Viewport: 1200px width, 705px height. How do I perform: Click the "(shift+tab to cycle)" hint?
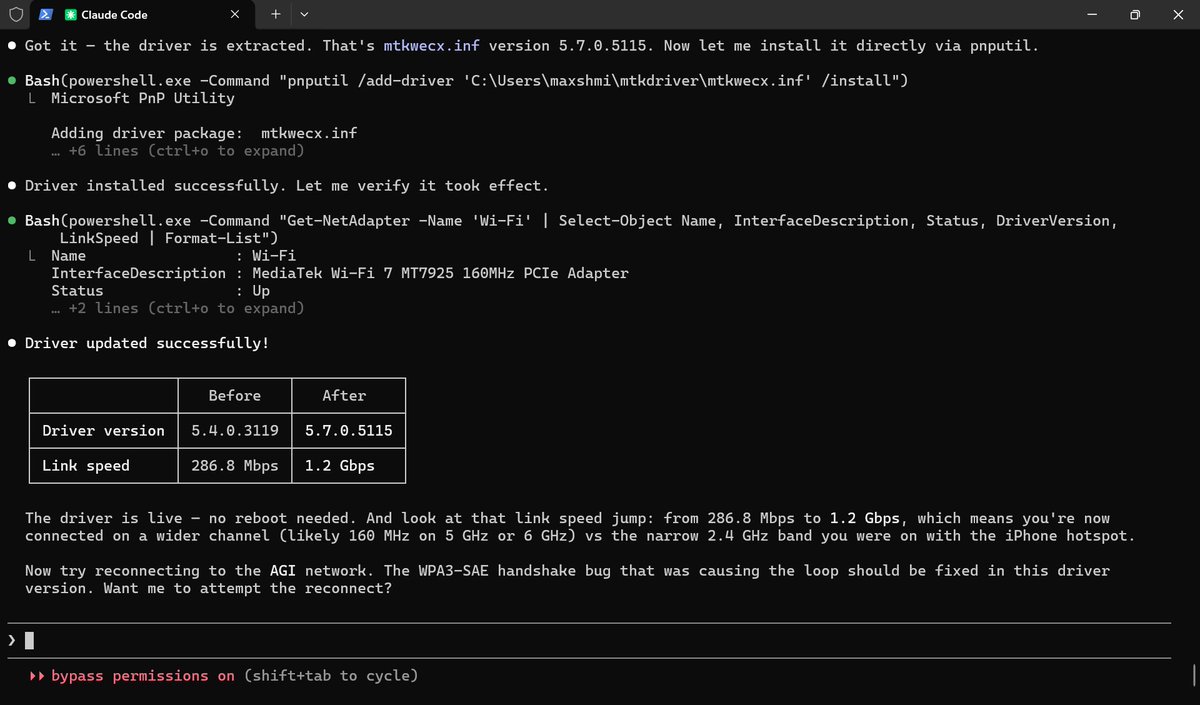(x=331, y=676)
